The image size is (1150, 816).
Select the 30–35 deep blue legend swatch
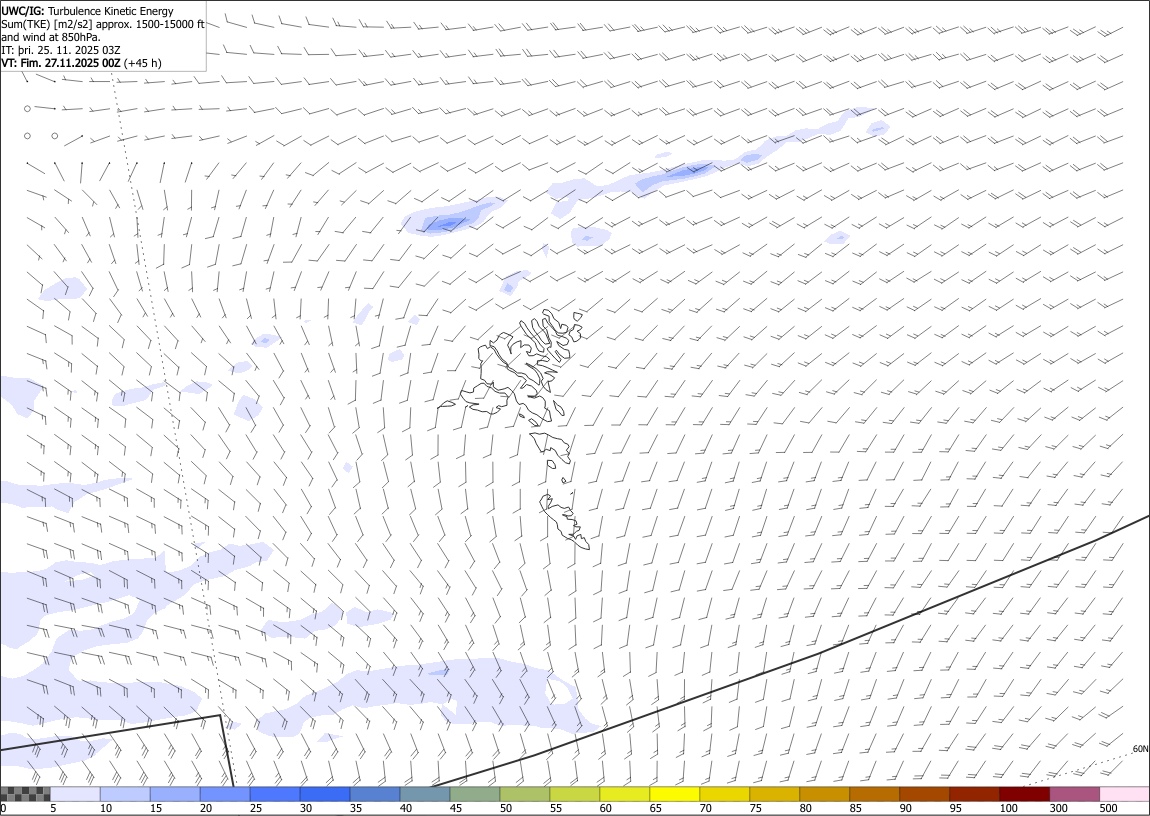tap(325, 794)
